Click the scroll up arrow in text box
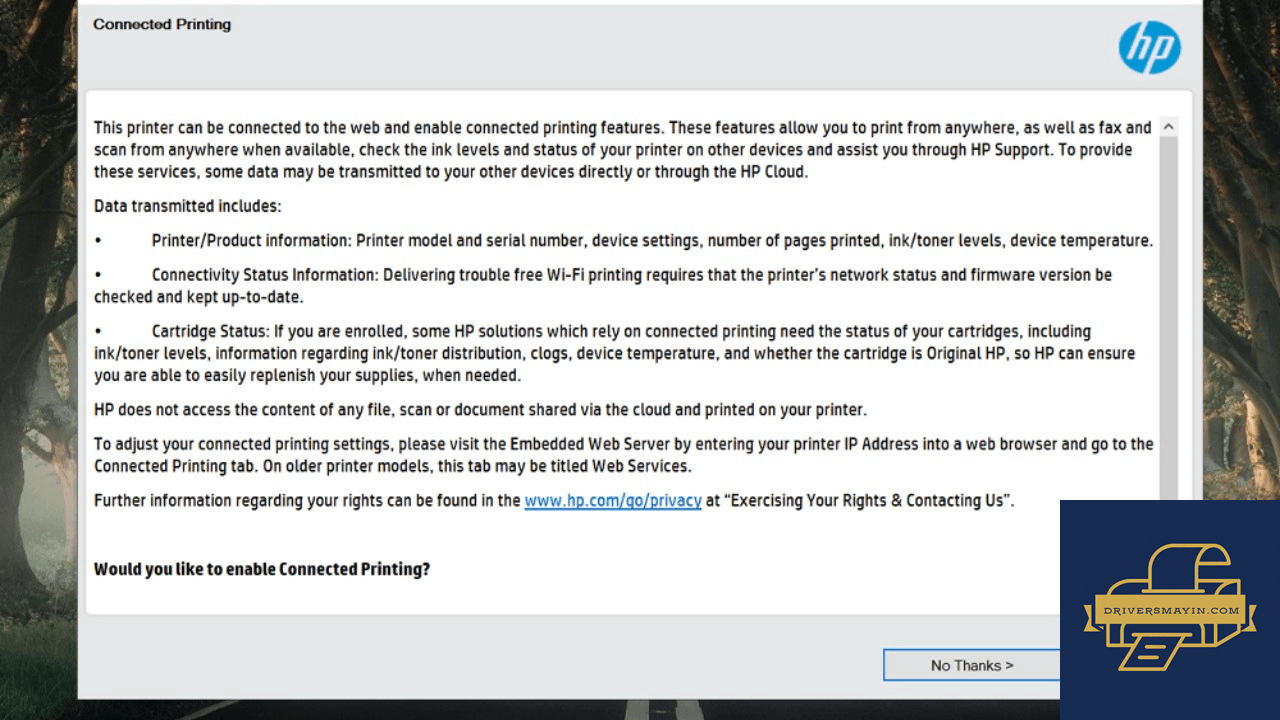 pyautogui.click(x=1167, y=127)
